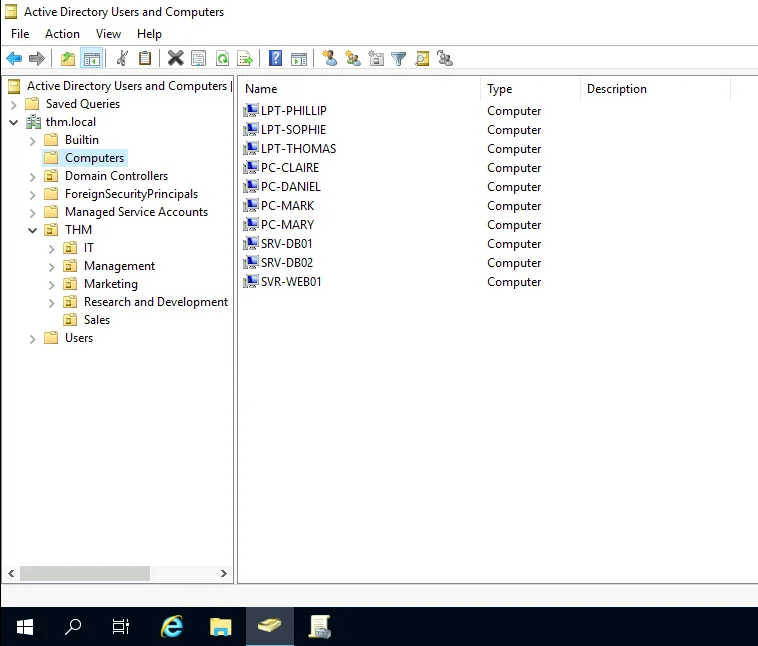Select the LPT-THOMAS computer
The width and height of the screenshot is (758, 646).
pyautogui.click(x=298, y=148)
